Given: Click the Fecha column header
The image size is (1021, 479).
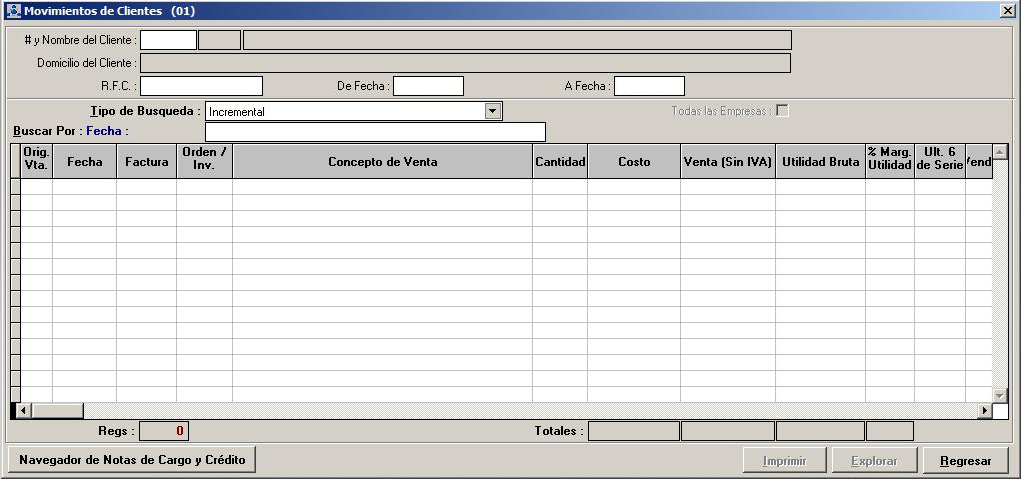Looking at the screenshot, I should [x=84, y=162].
